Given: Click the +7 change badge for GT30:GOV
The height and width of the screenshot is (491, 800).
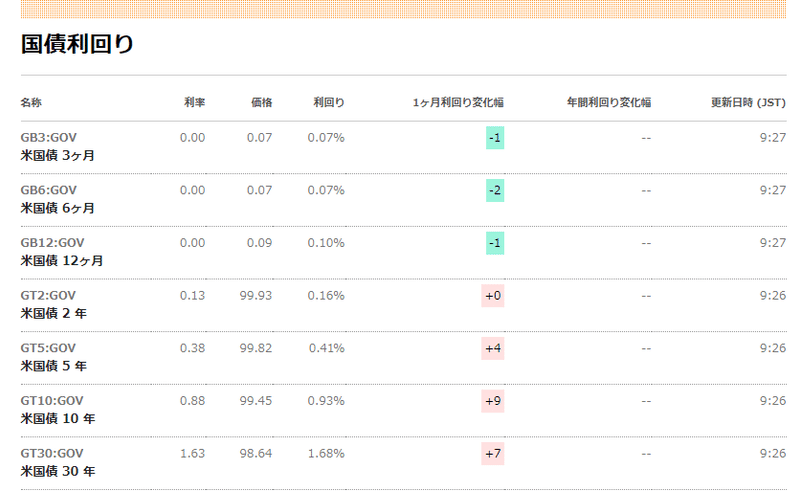Looking at the screenshot, I should click(x=493, y=453).
